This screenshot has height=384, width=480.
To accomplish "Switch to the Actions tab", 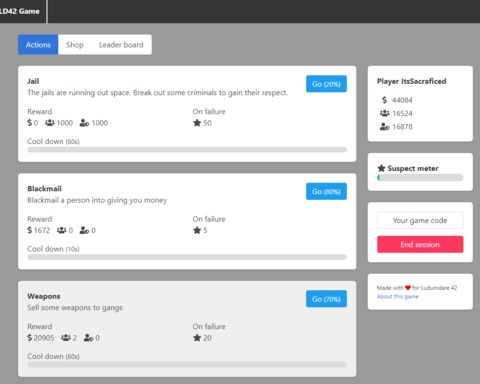I will point(38,45).
